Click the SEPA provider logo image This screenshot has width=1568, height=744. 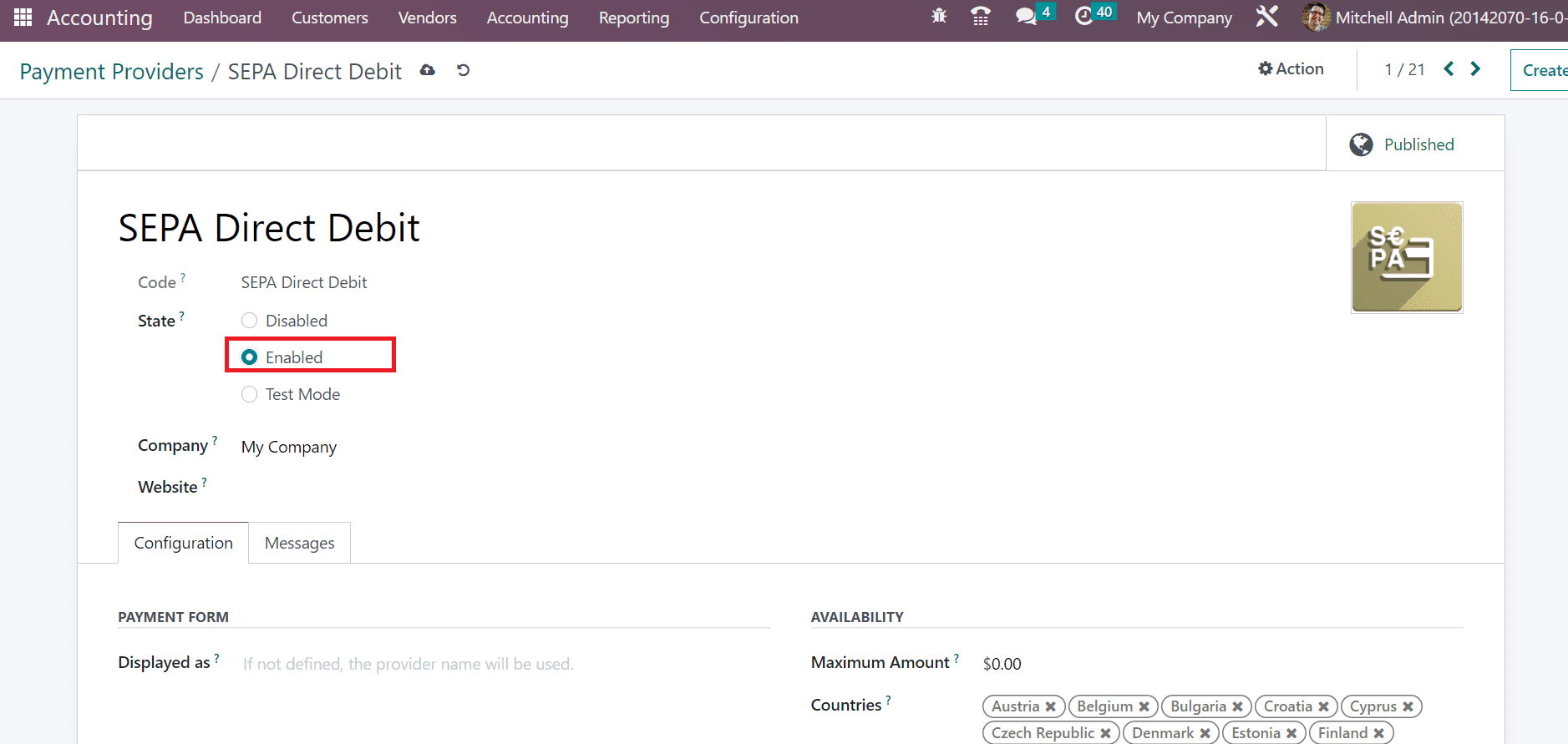pyautogui.click(x=1407, y=257)
